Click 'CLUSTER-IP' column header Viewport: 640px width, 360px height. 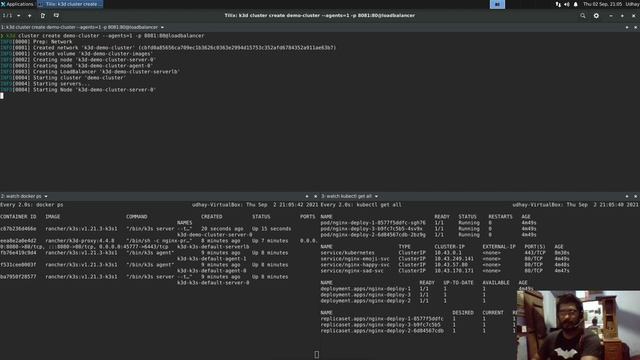tap(449, 247)
